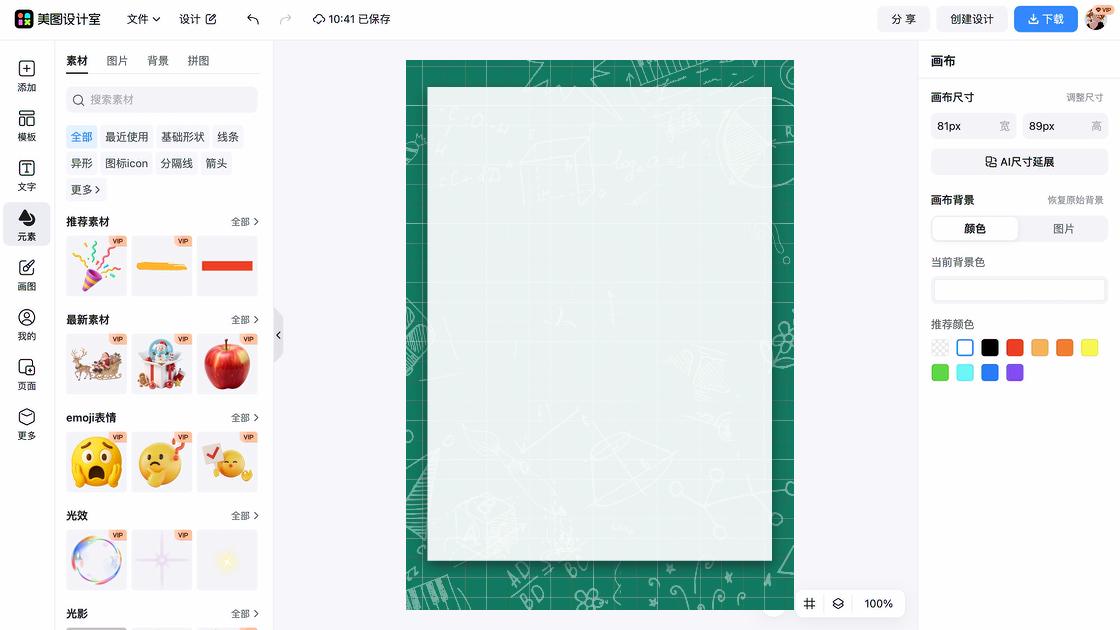Select the snowman gift box element
The width and height of the screenshot is (1120, 630).
pos(162,364)
